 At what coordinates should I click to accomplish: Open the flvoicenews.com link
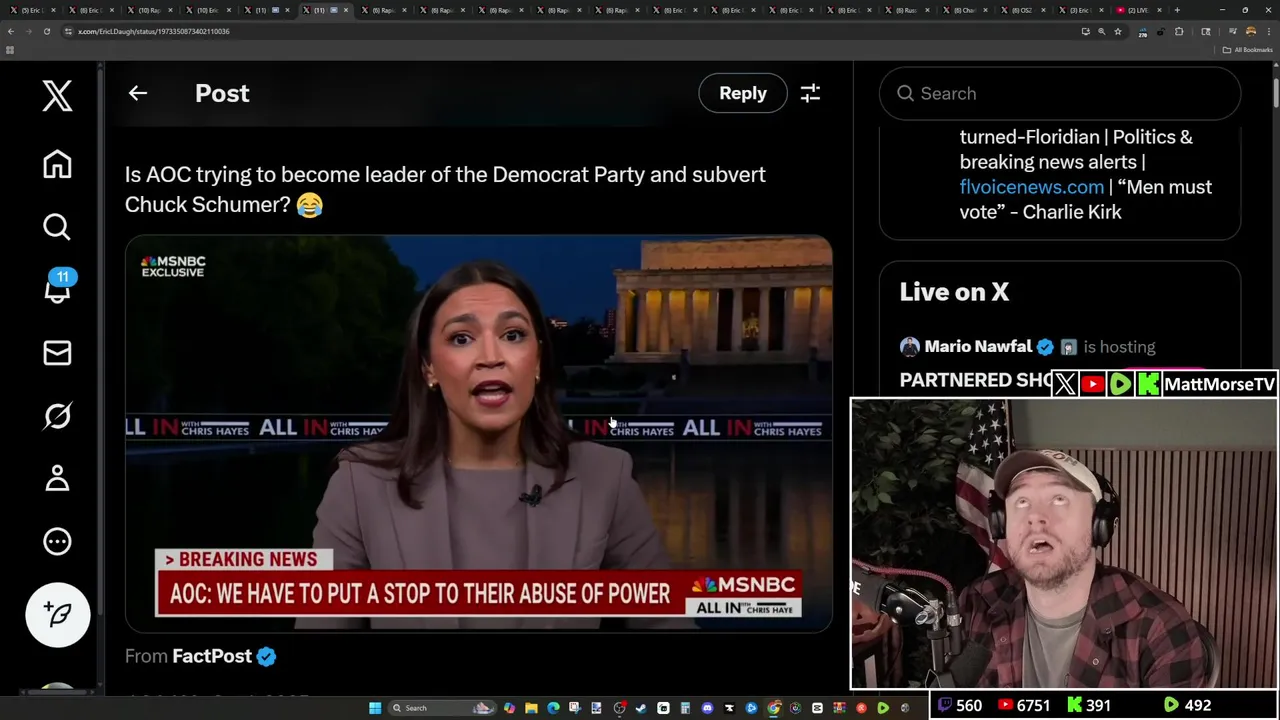point(1032,187)
